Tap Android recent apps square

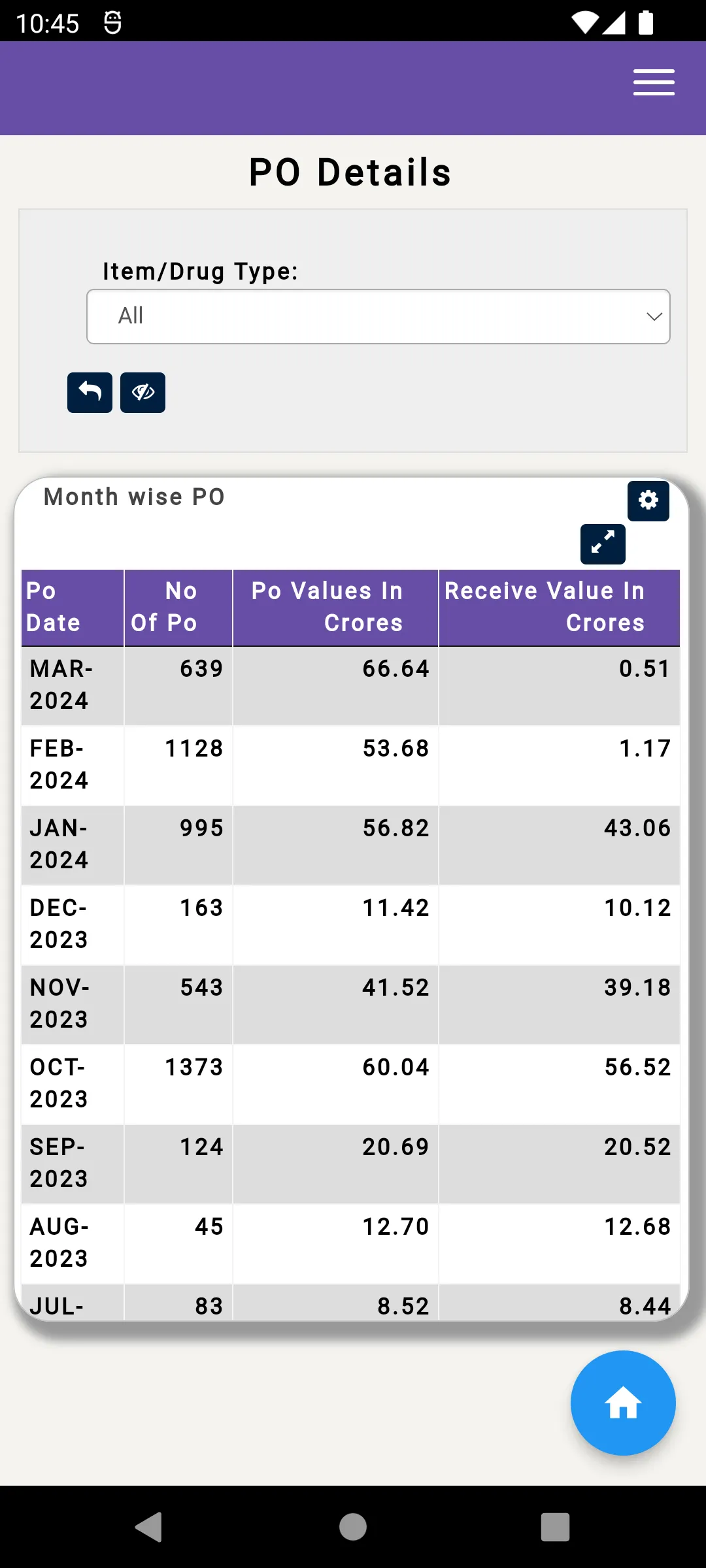coord(555,1527)
